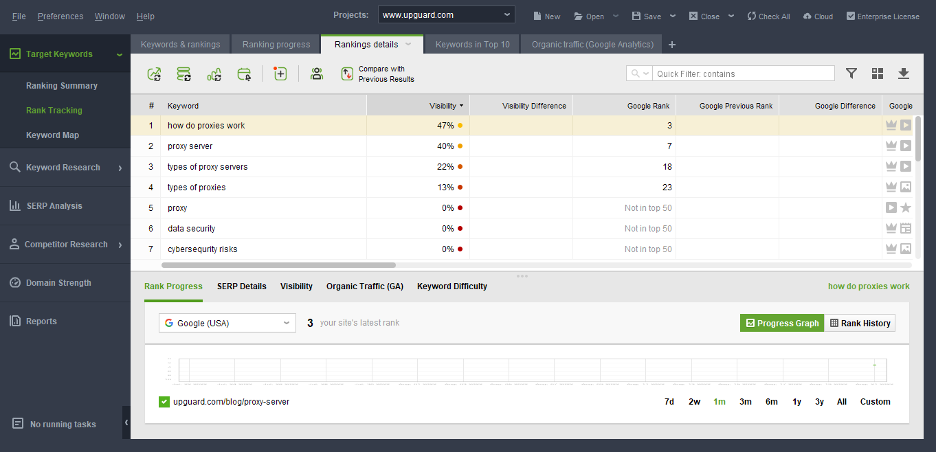Click the Compare with Previous Results icon
The width and height of the screenshot is (936, 452).
(x=347, y=74)
